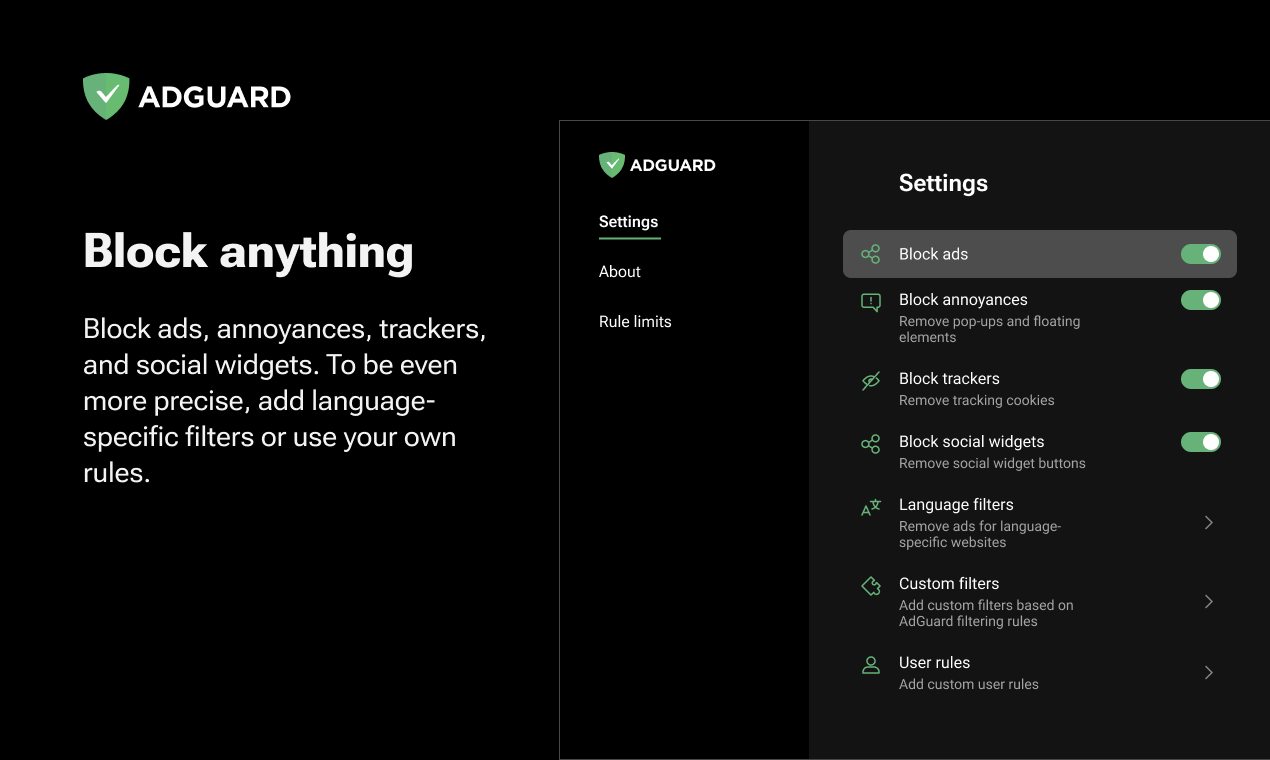Click the Block trackers label
Image resolution: width=1270 pixels, height=760 pixels.
coord(949,379)
